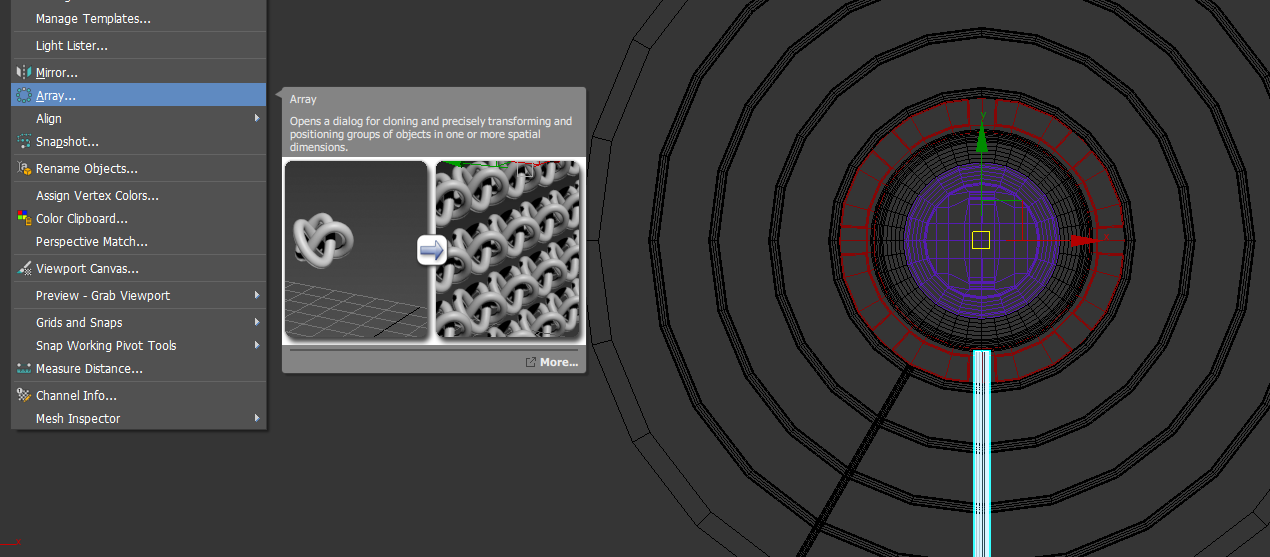The width and height of the screenshot is (1270, 557).
Task: Open Rename Objects dialog
Action: point(138,168)
